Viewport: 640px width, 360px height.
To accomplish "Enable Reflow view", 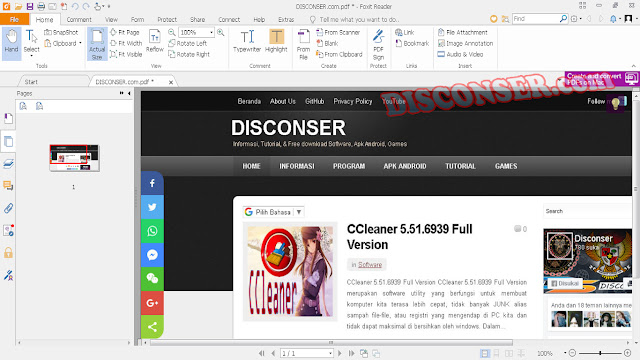I will coord(155,41).
